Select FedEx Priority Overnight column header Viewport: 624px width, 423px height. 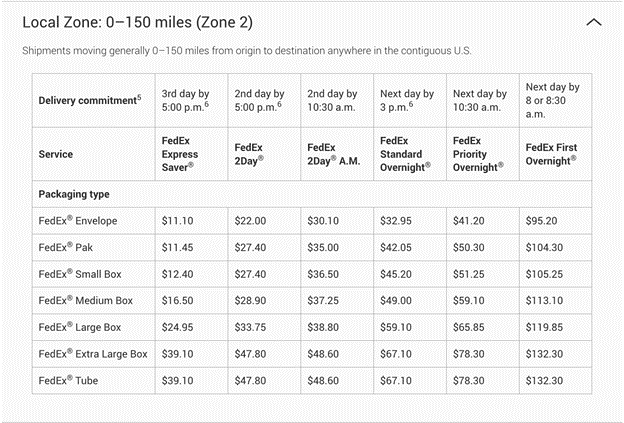tap(477, 154)
